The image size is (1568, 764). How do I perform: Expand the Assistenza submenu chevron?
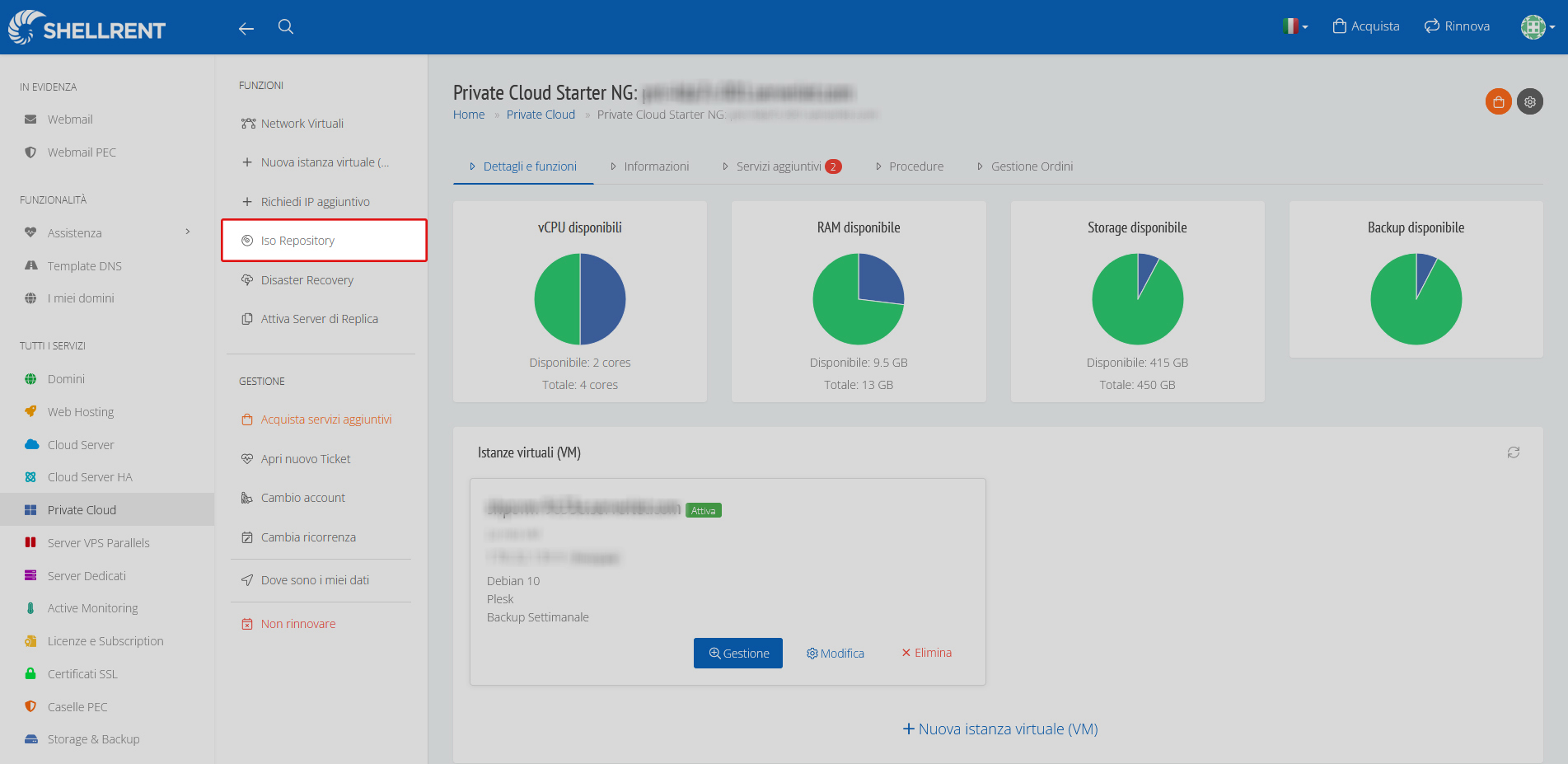[x=188, y=232]
